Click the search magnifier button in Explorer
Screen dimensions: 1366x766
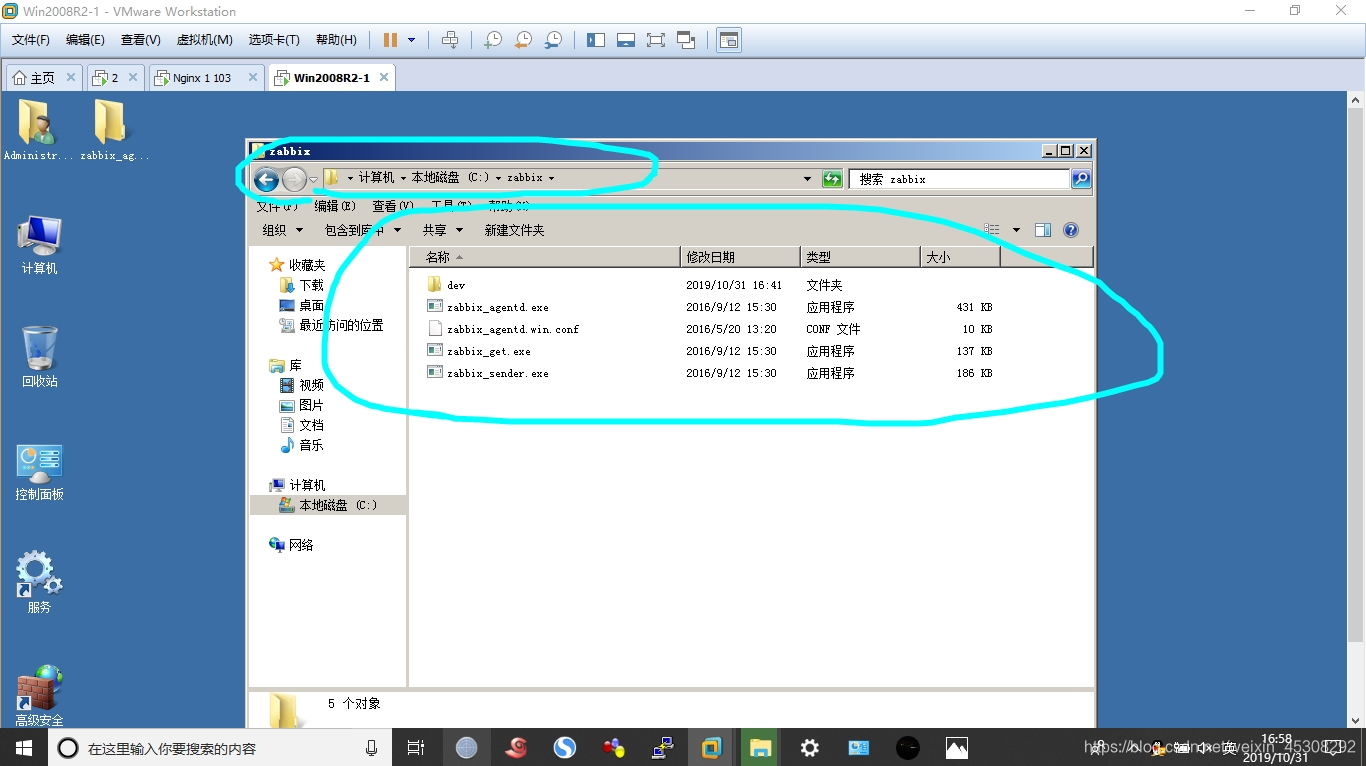pyautogui.click(x=1081, y=179)
